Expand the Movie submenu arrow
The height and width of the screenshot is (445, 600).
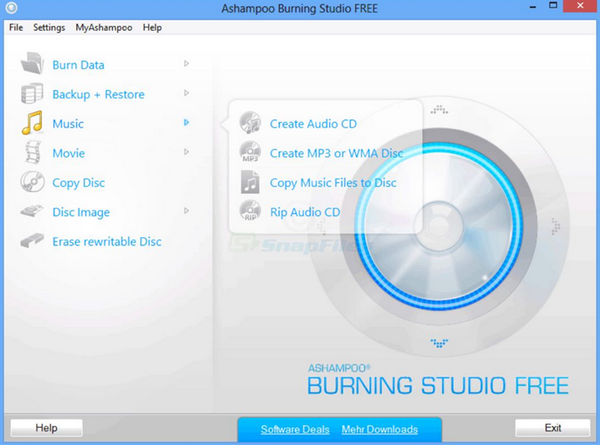click(186, 153)
